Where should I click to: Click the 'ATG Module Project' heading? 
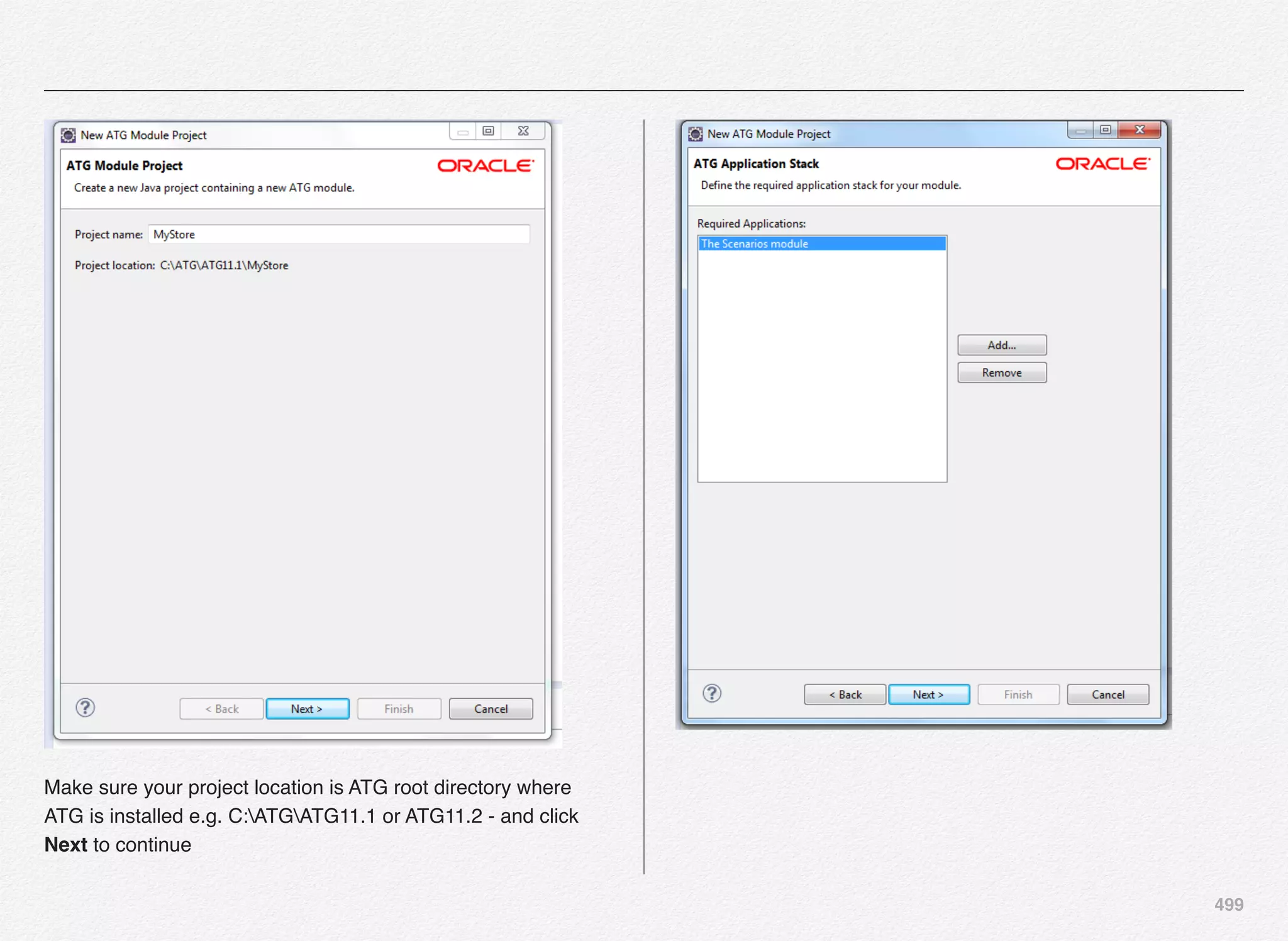coord(125,165)
